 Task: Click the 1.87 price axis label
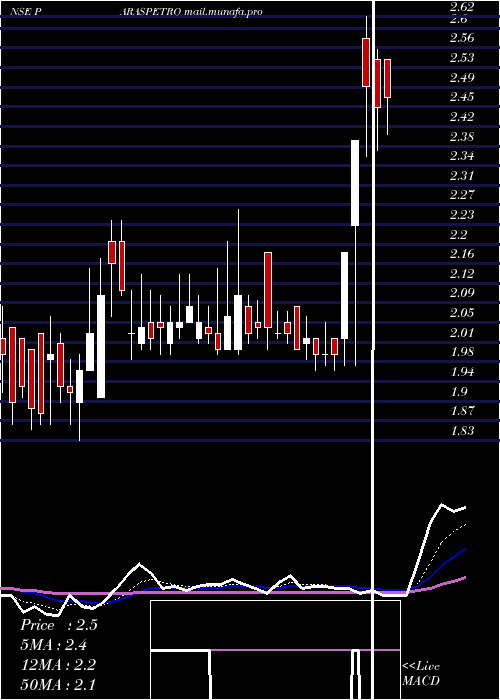pyautogui.click(x=462, y=411)
